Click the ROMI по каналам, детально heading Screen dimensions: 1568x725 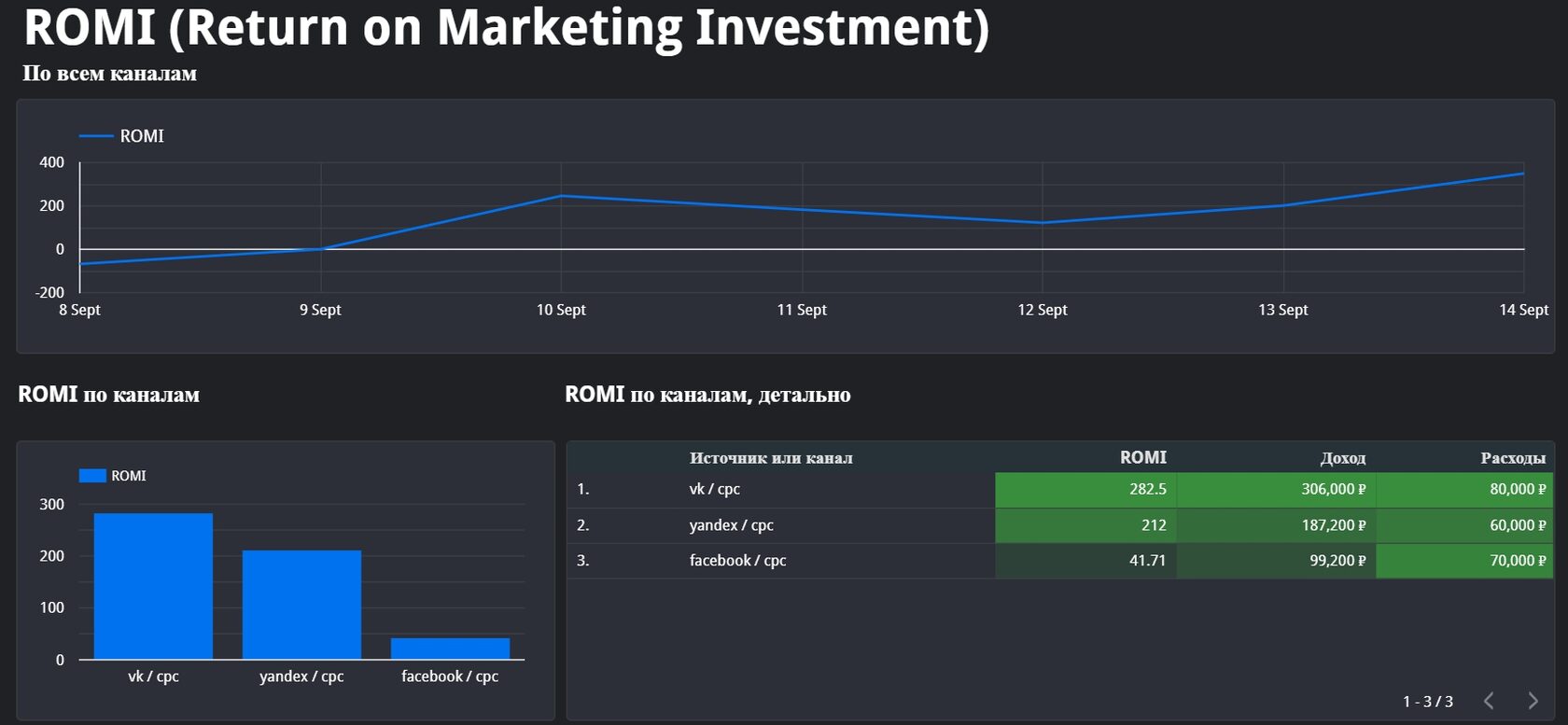pyautogui.click(x=707, y=395)
